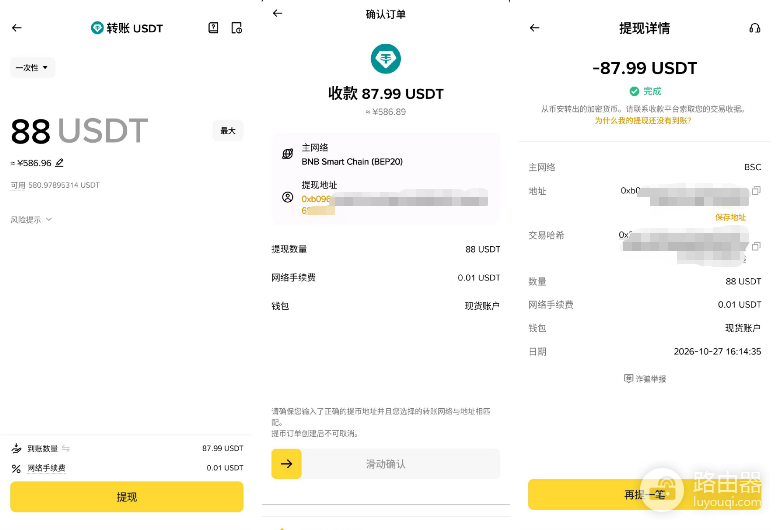Click the 88 USDT amount input
The height and width of the screenshot is (530, 780).
80,131
